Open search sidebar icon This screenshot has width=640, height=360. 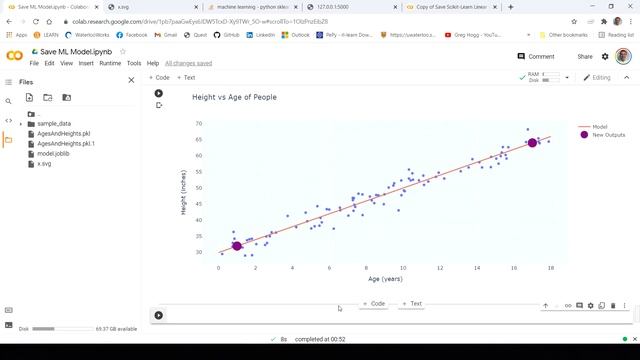(x=9, y=101)
